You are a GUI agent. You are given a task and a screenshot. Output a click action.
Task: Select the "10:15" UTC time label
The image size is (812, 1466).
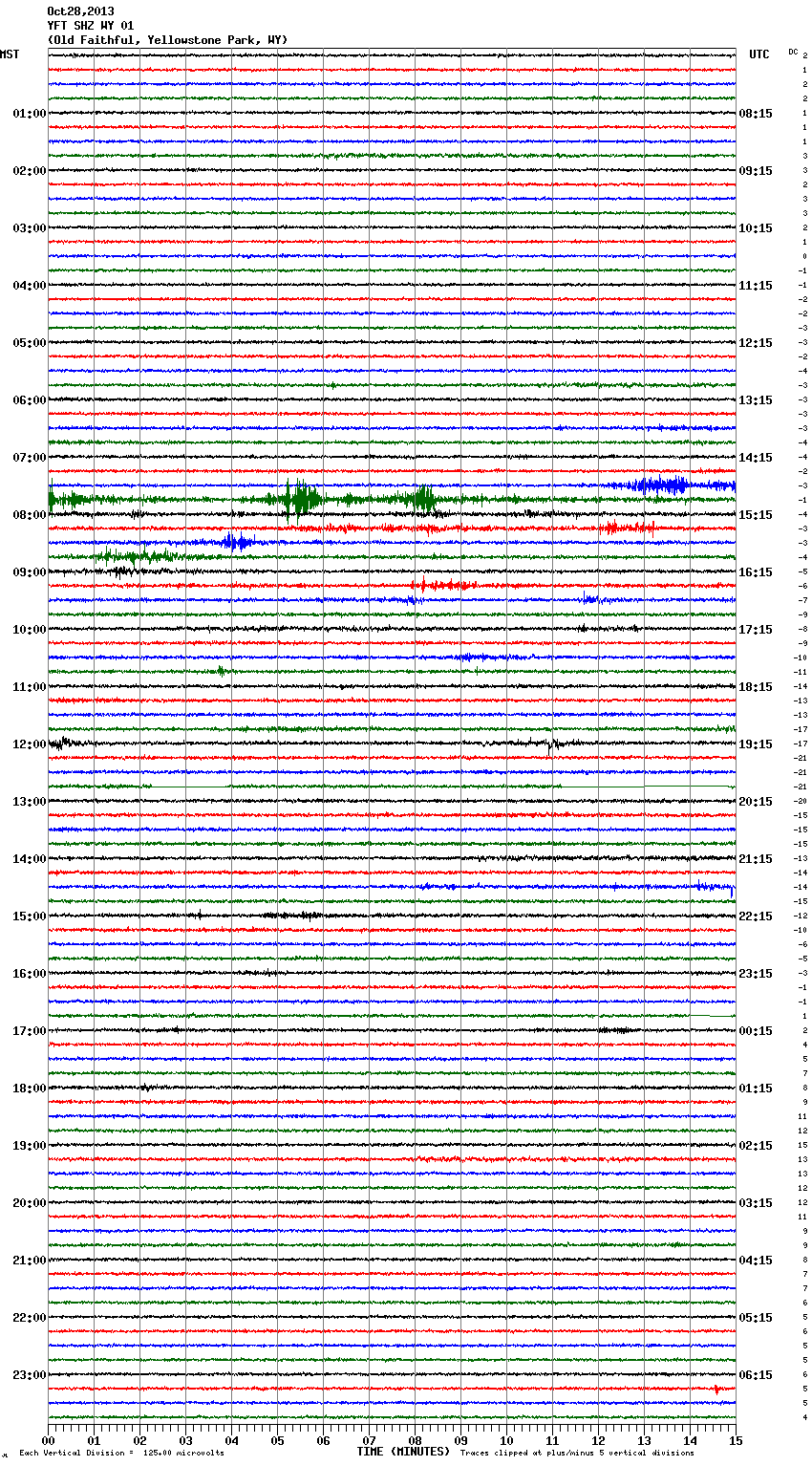tap(756, 228)
